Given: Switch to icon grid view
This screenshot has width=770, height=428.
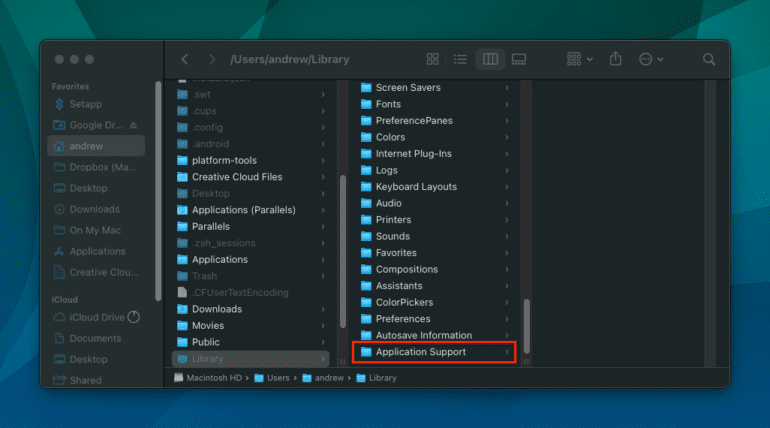Looking at the screenshot, I should [433, 60].
